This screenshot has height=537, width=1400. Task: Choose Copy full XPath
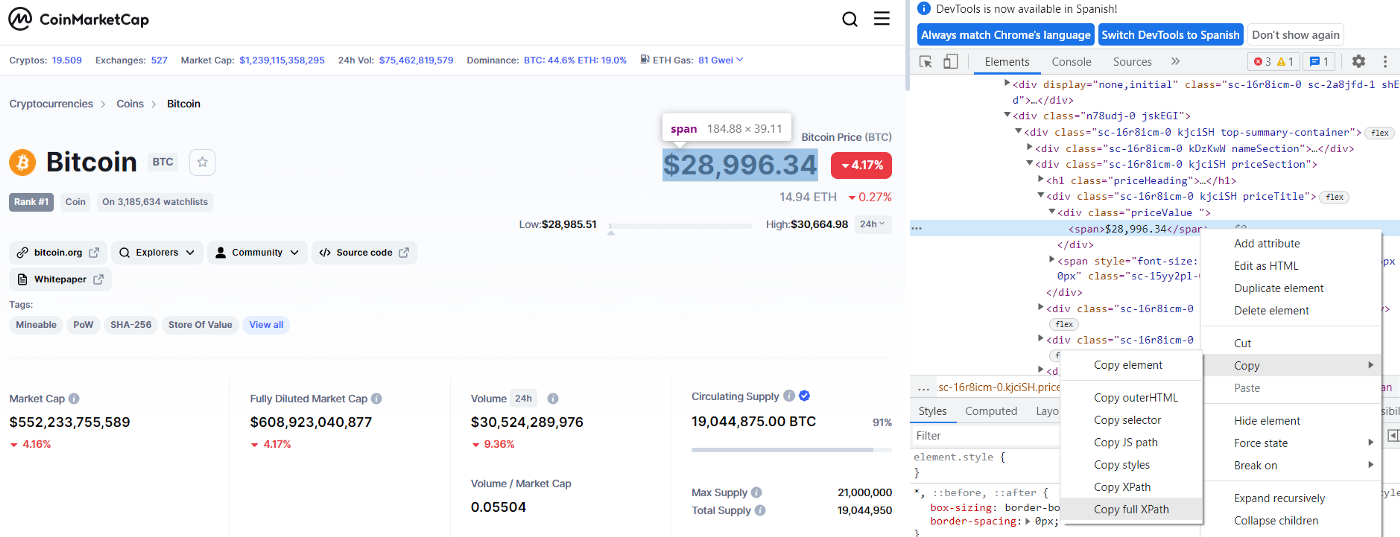[x=1131, y=509]
